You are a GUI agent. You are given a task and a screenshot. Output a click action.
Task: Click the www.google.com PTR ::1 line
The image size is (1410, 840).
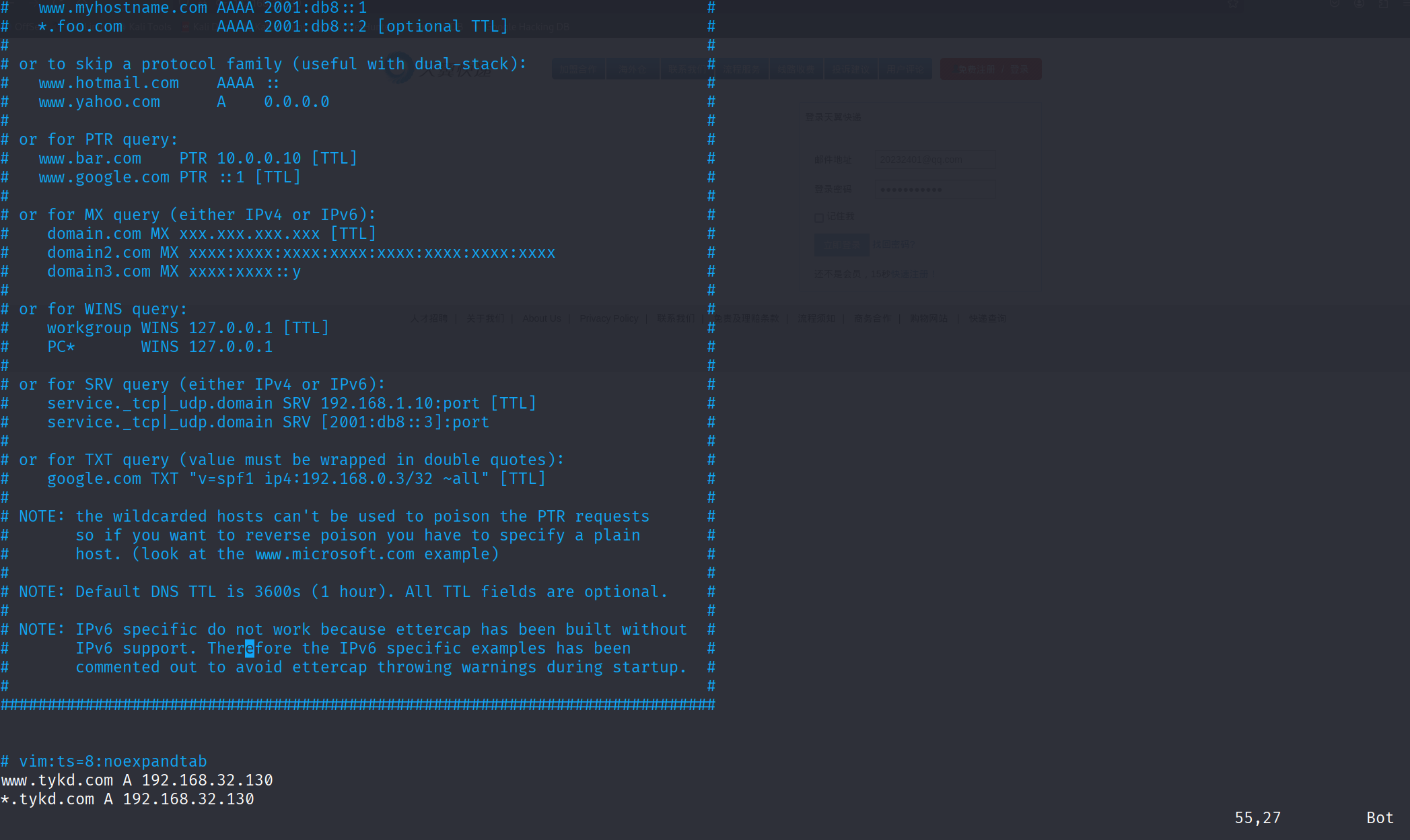(x=169, y=177)
